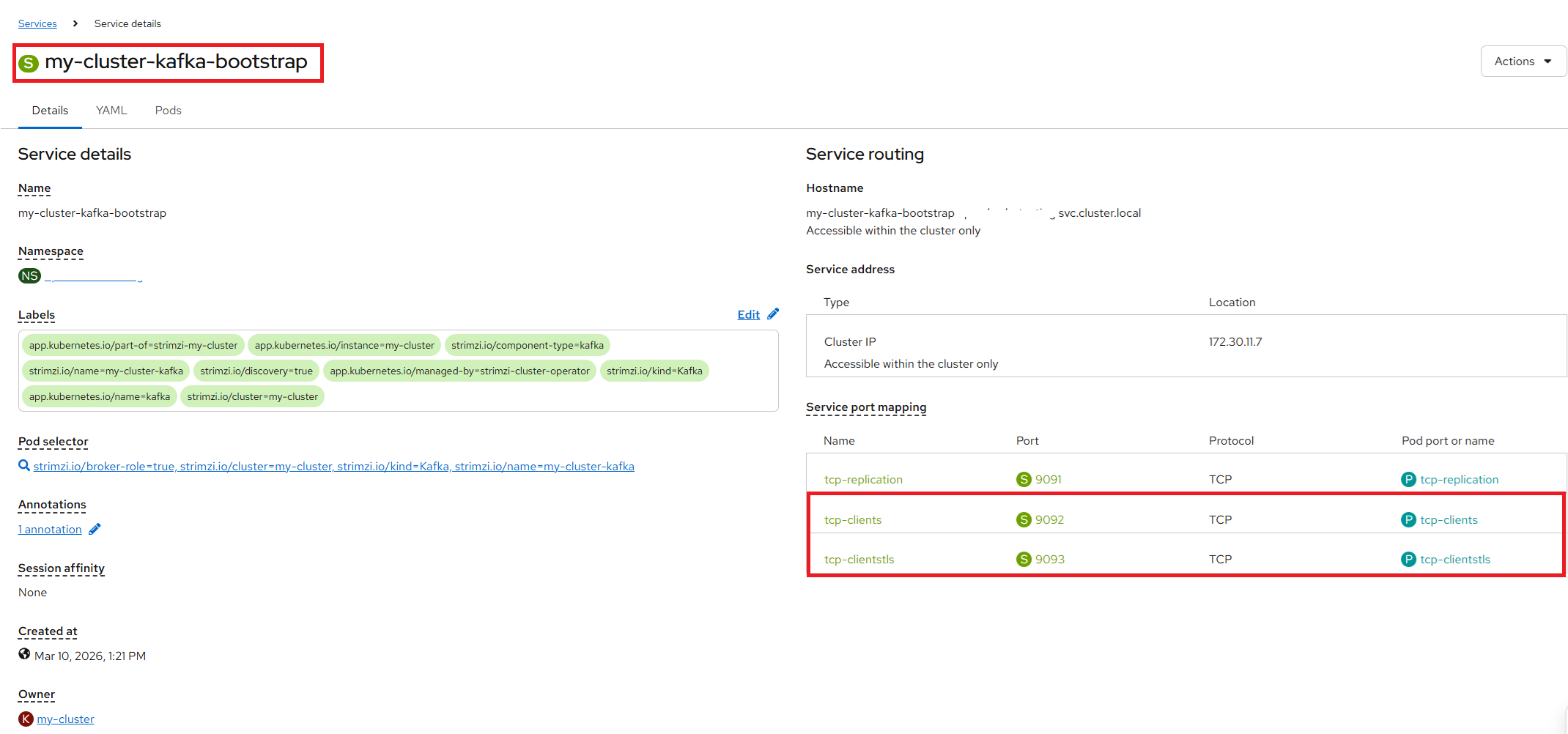Click the app.kubernetes.io/name=kafka label chip
This screenshot has width=1568, height=734.
click(99, 396)
